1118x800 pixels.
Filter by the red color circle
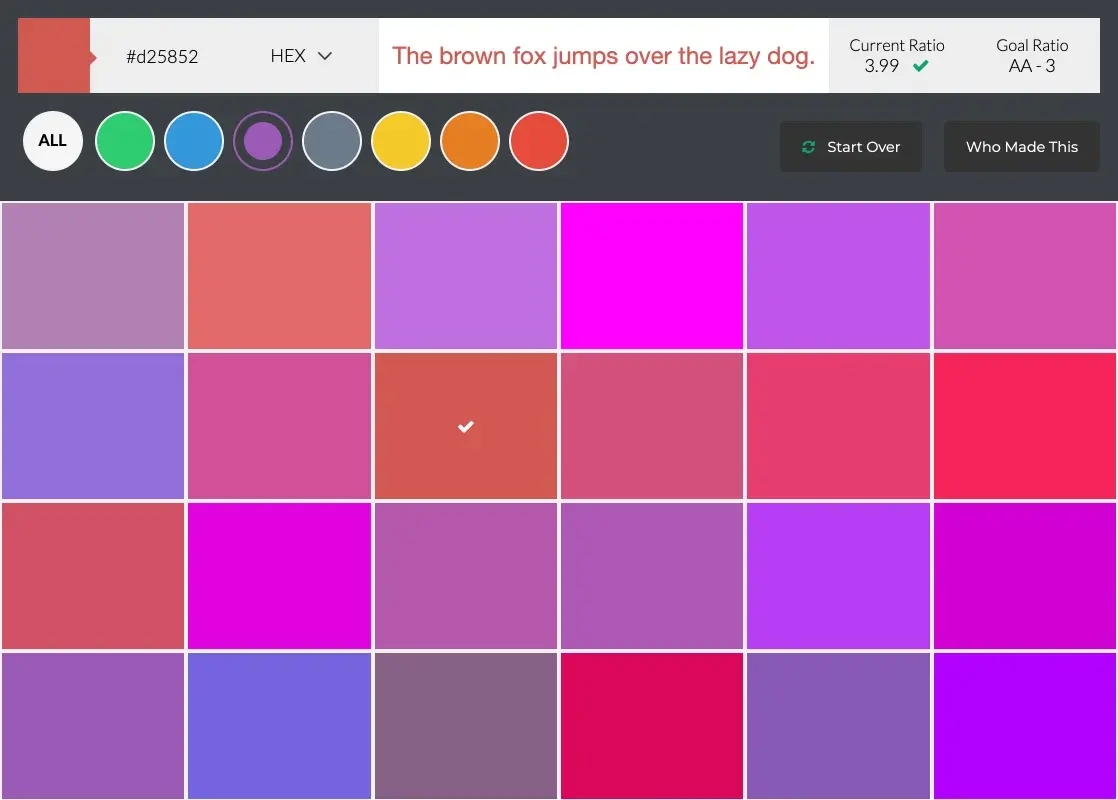(x=539, y=140)
